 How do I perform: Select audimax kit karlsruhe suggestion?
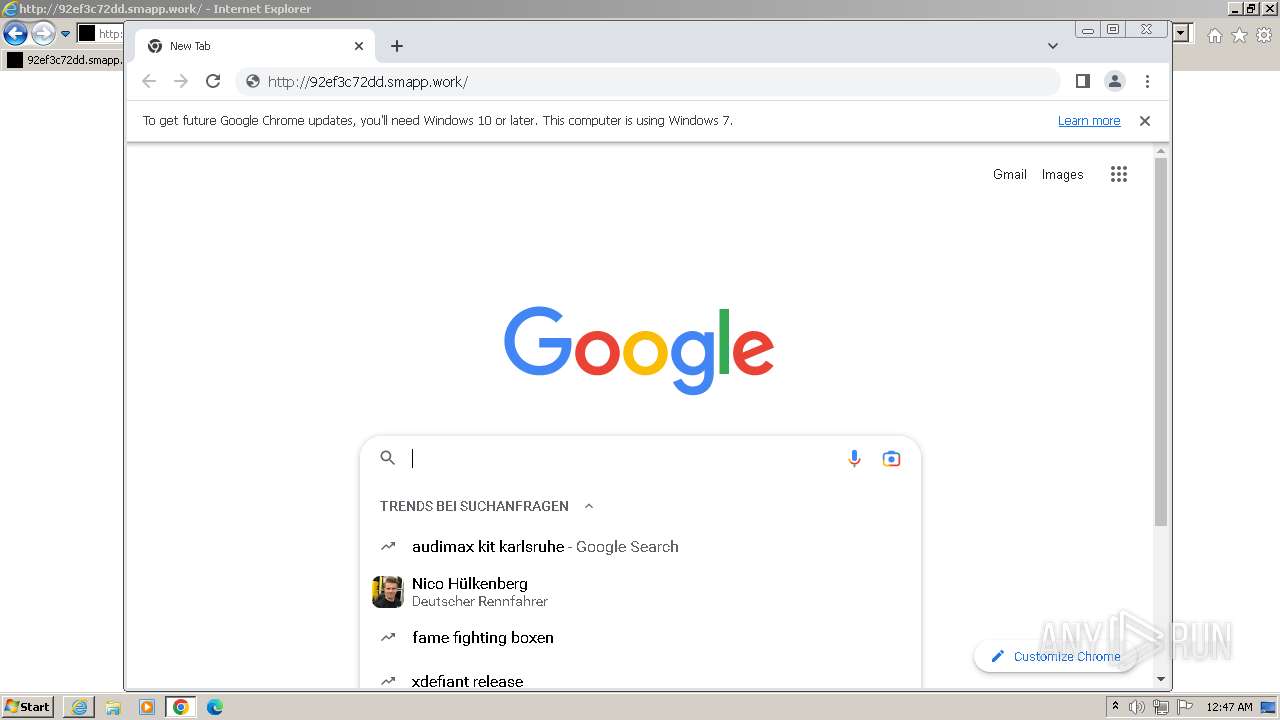(640, 547)
